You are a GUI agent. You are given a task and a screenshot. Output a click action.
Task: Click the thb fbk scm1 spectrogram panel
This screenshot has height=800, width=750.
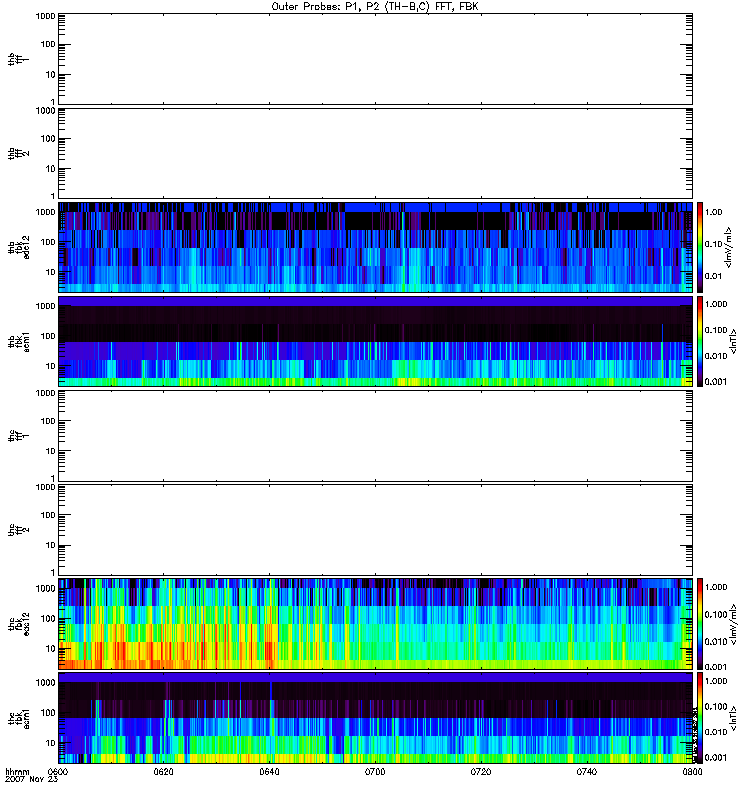pyautogui.click(x=375, y=340)
